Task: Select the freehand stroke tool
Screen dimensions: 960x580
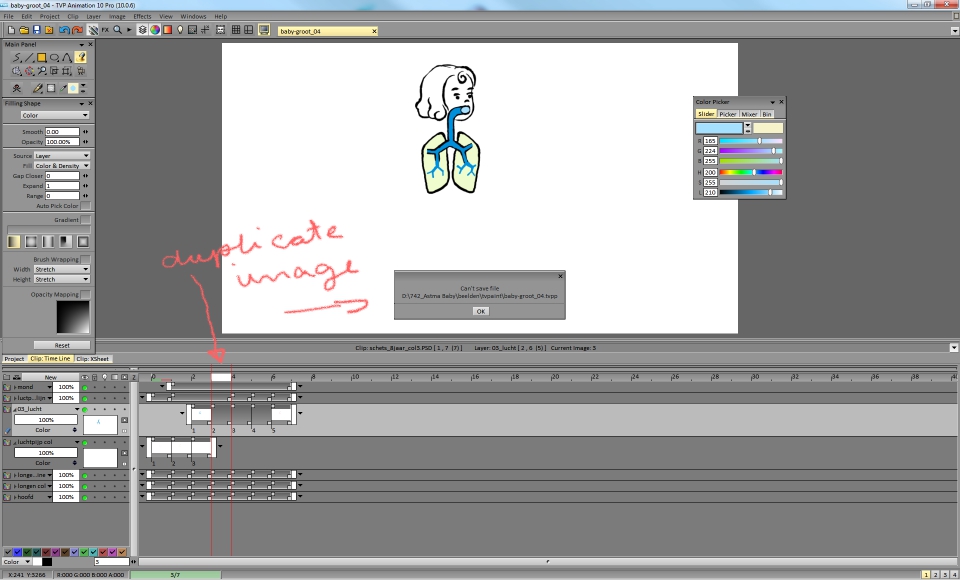Action: pyautogui.click(x=17, y=58)
